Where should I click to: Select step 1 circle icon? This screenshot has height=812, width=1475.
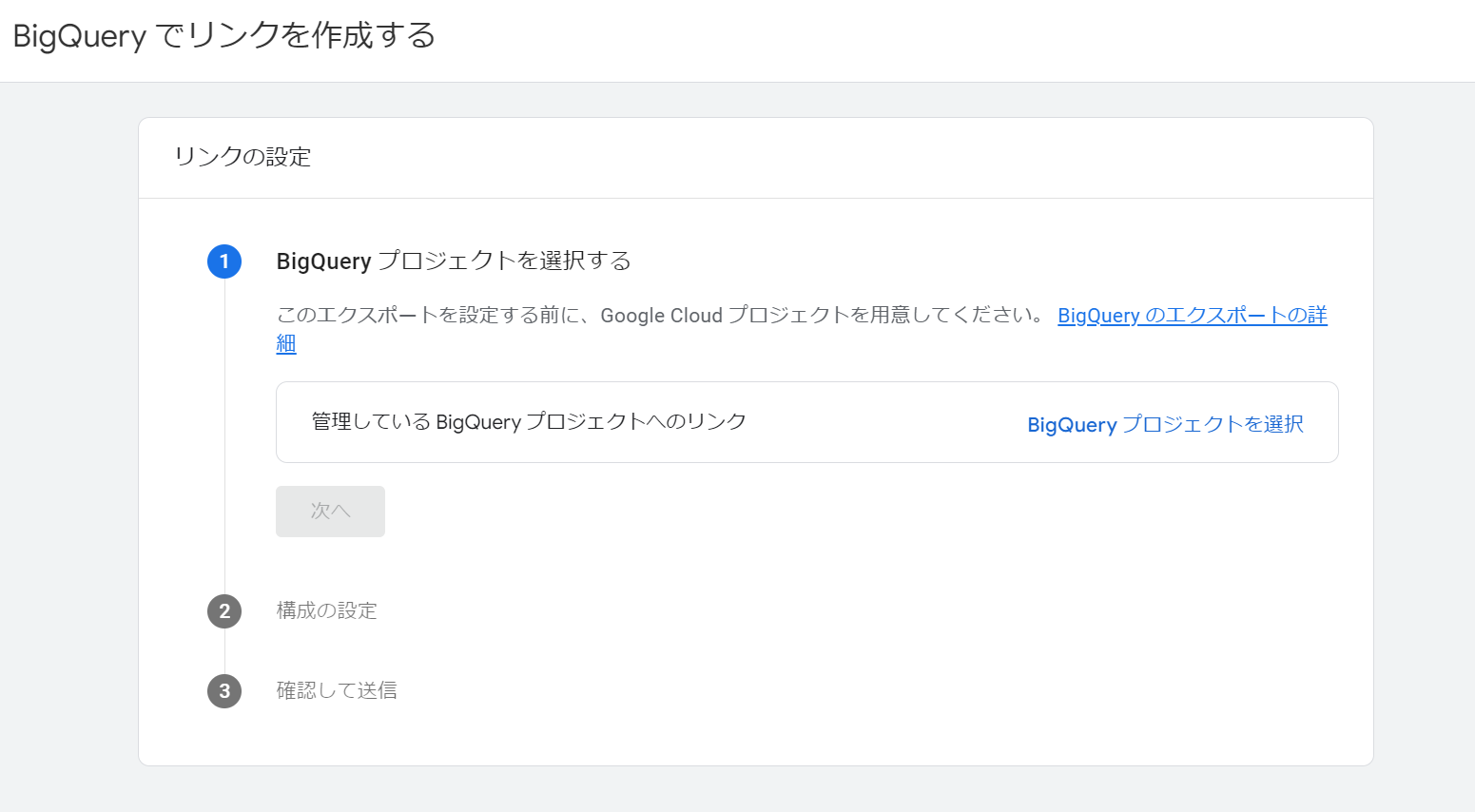(224, 261)
